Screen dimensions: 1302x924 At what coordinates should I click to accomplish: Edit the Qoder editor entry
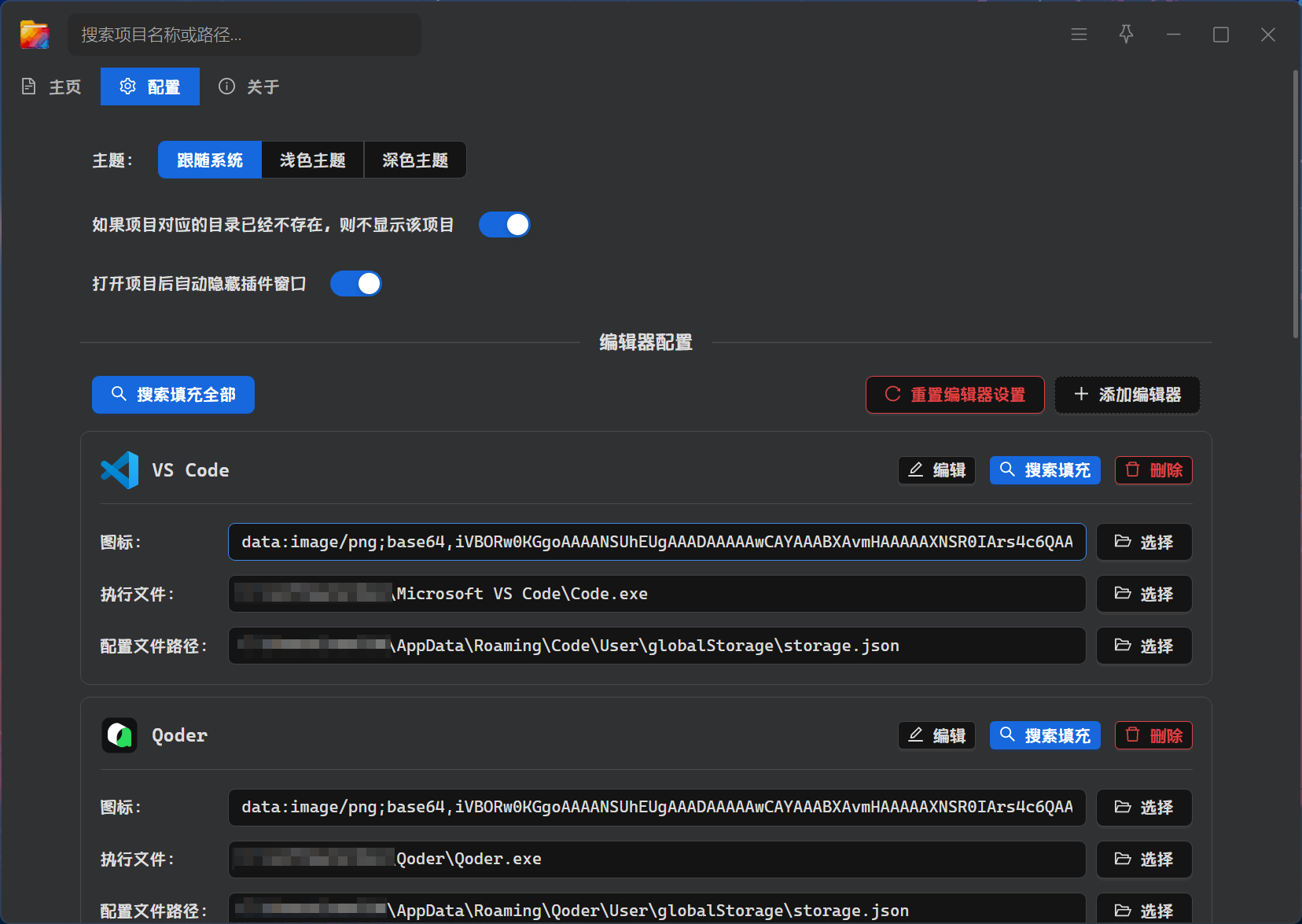pyautogui.click(x=936, y=735)
